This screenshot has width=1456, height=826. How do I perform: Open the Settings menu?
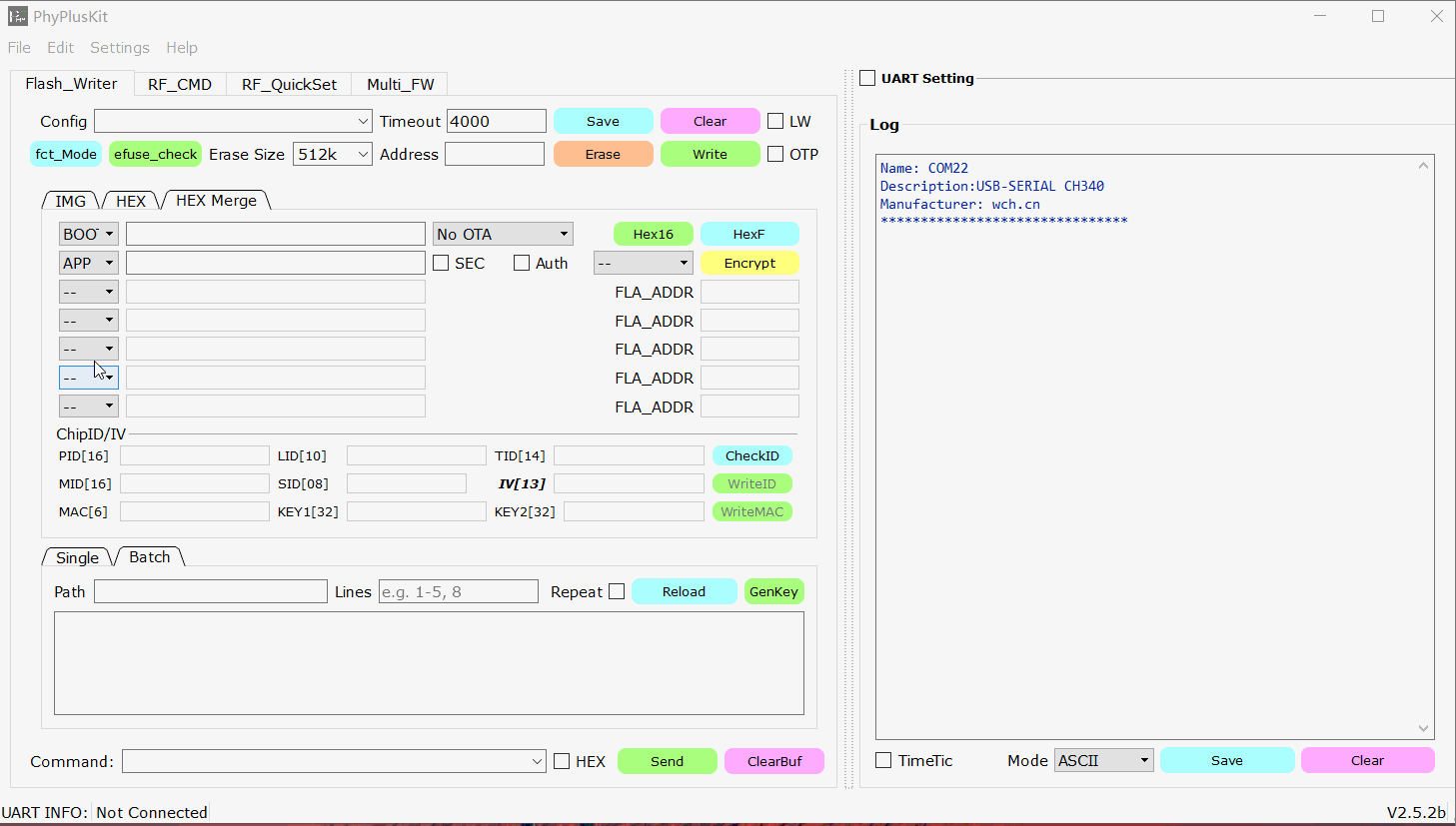[x=119, y=47]
